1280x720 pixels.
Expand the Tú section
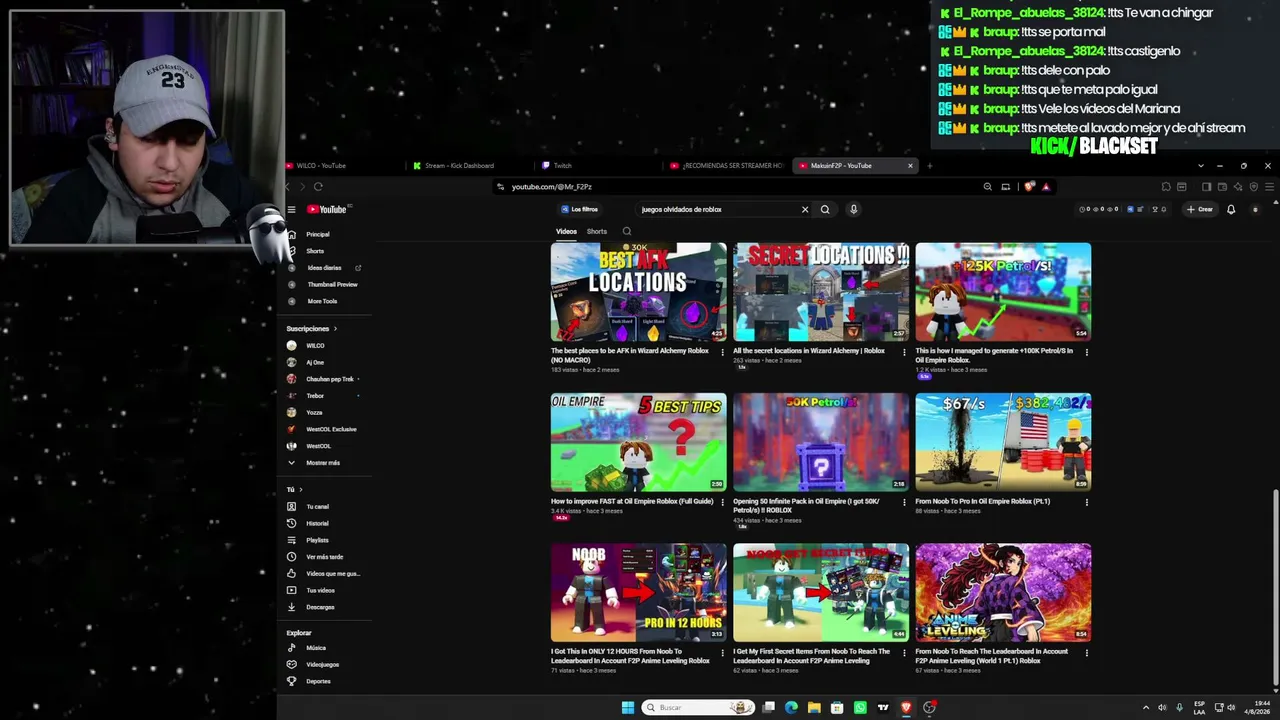(x=294, y=490)
